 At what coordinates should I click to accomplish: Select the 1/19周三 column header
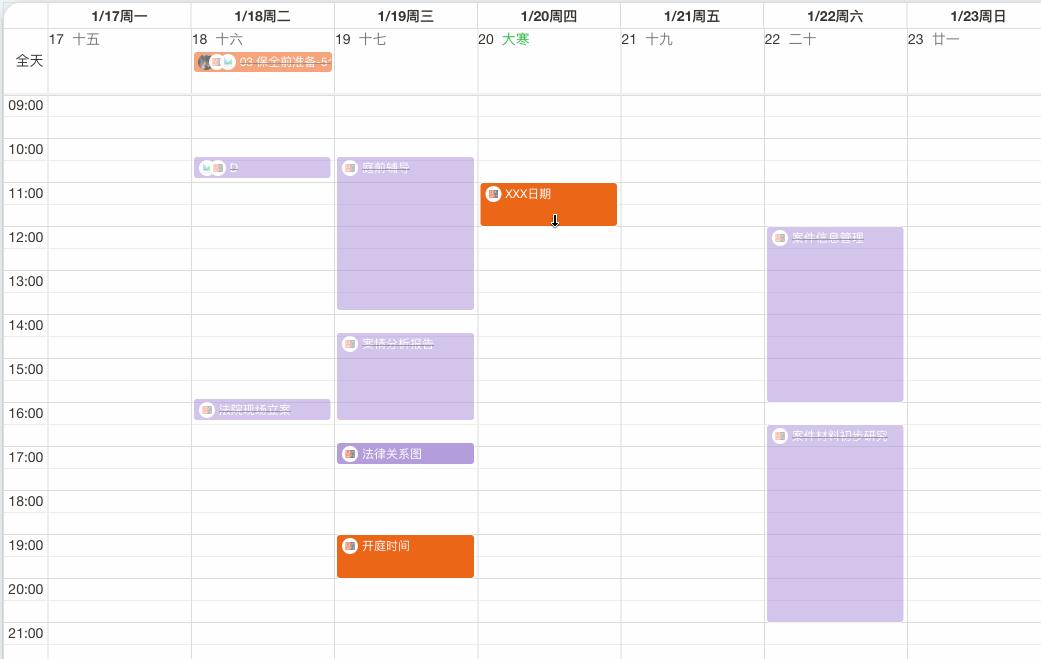click(406, 16)
